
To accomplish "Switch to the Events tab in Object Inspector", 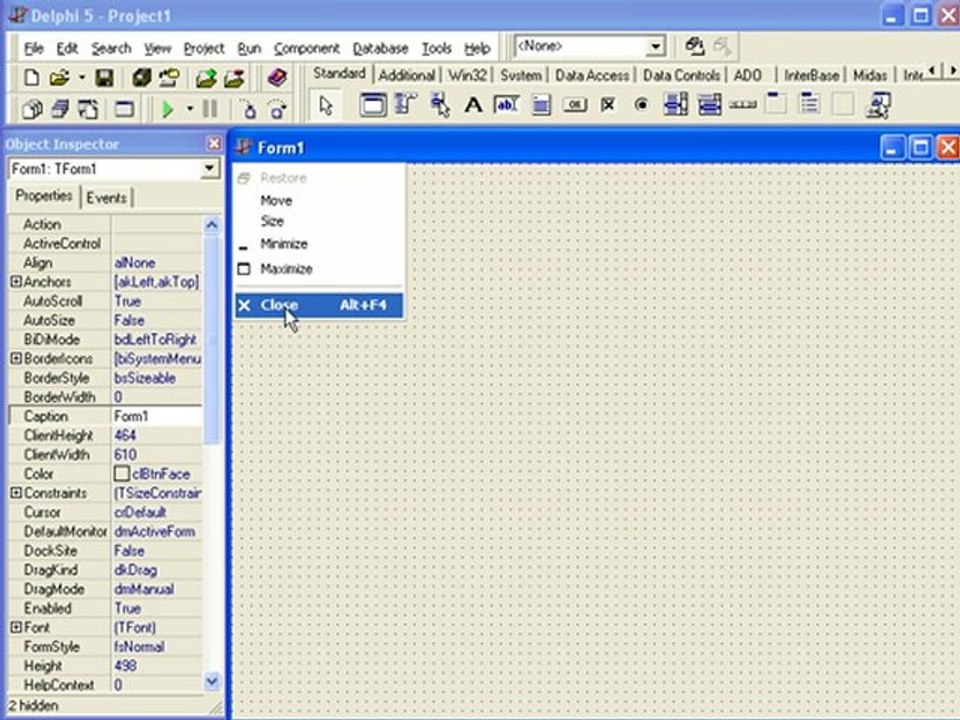I will click(107, 198).
